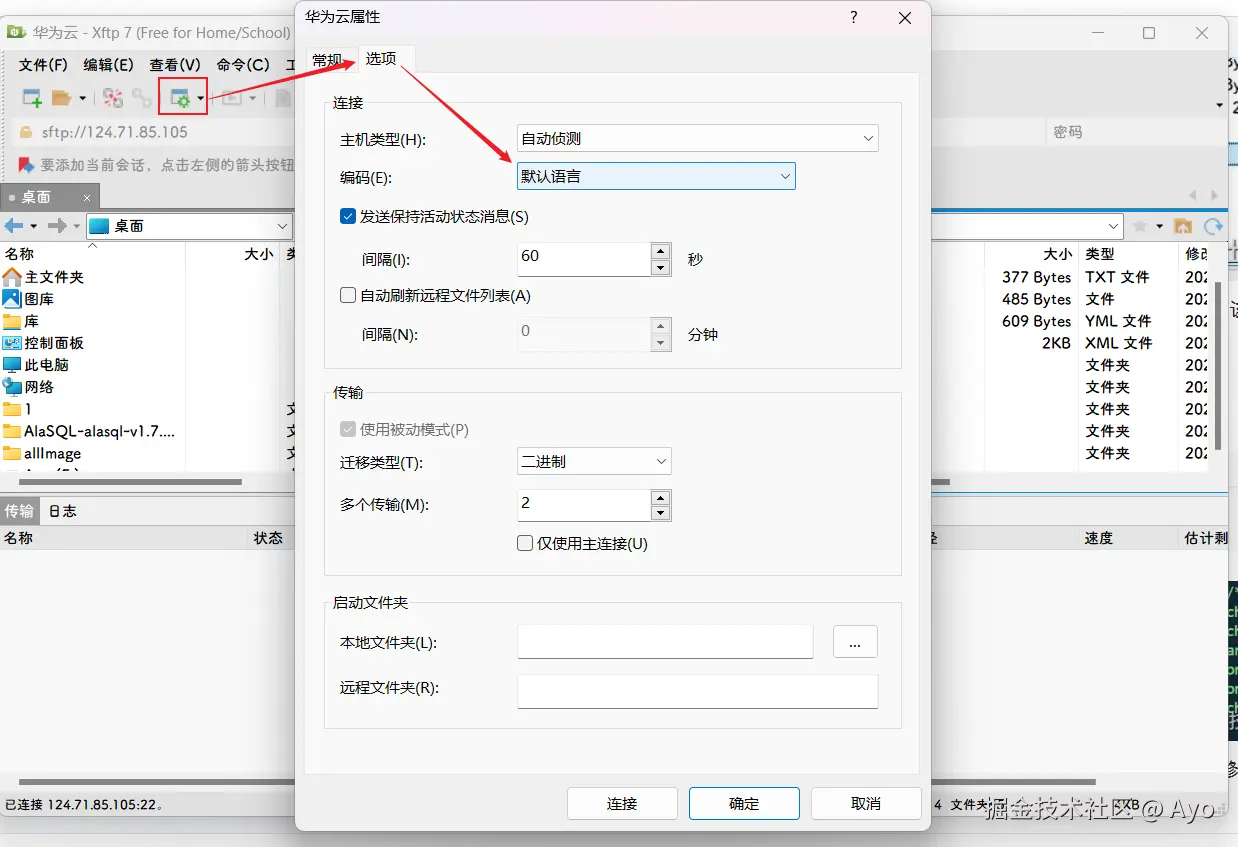1238x847 pixels.
Task: Click the 远程文件夹 input field
Action: click(698, 691)
